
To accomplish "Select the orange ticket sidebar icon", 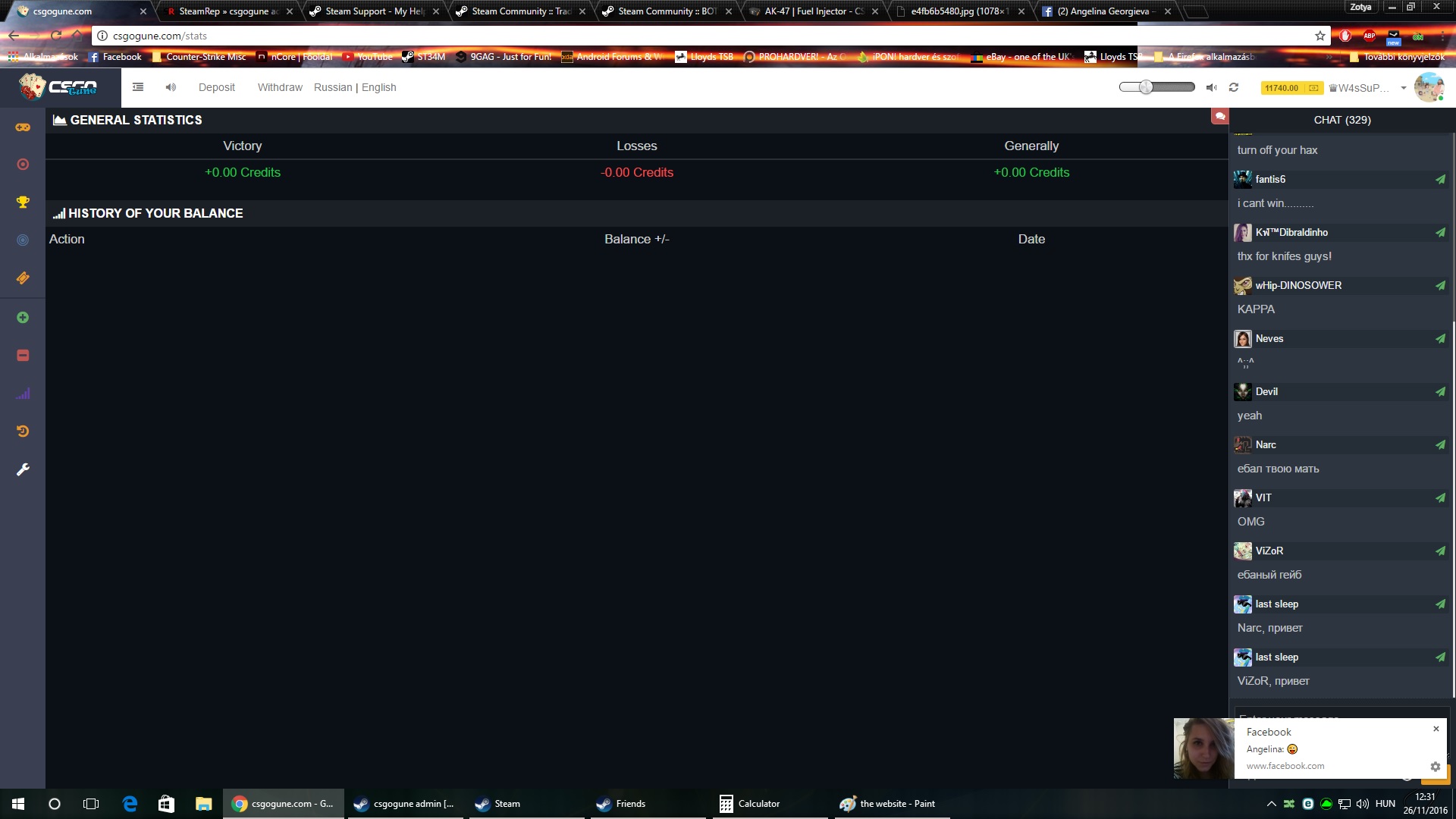I will coord(23,278).
